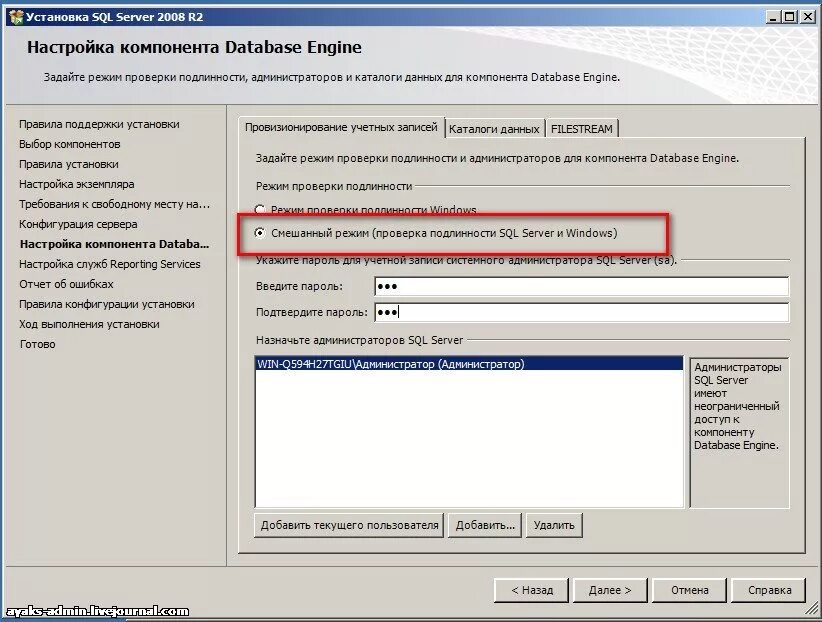
Task: Open help with the Справка button
Action: pyautogui.click(x=769, y=591)
